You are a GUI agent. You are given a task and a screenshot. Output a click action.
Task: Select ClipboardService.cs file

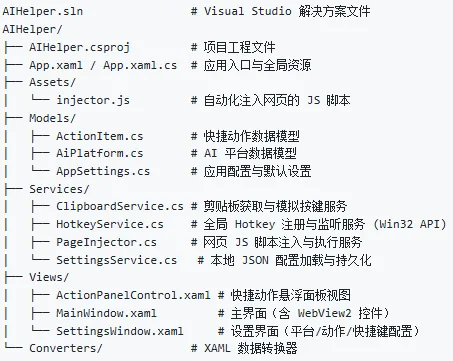click(120, 206)
